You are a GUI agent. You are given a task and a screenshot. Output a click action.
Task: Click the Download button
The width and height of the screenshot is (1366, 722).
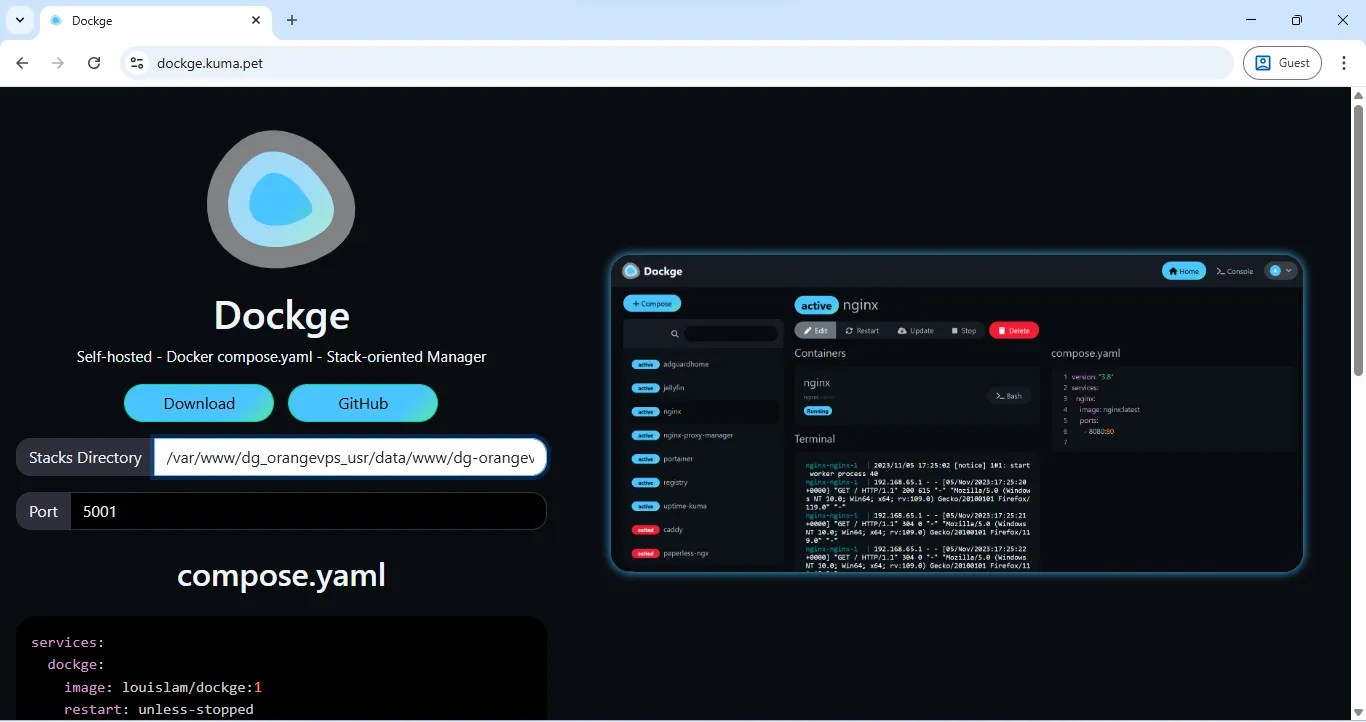pos(199,403)
